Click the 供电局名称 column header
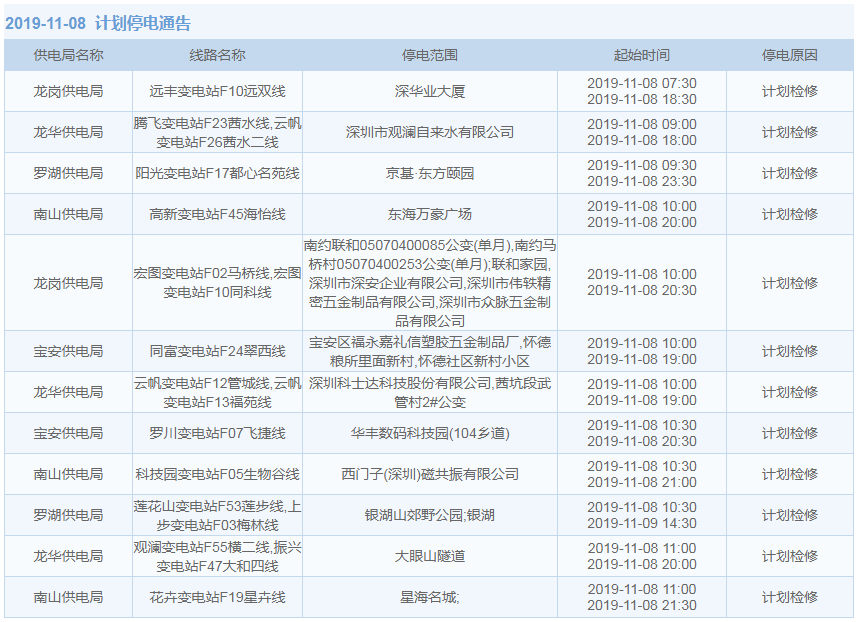Screen dimensions: 859x622 (x=68, y=55)
